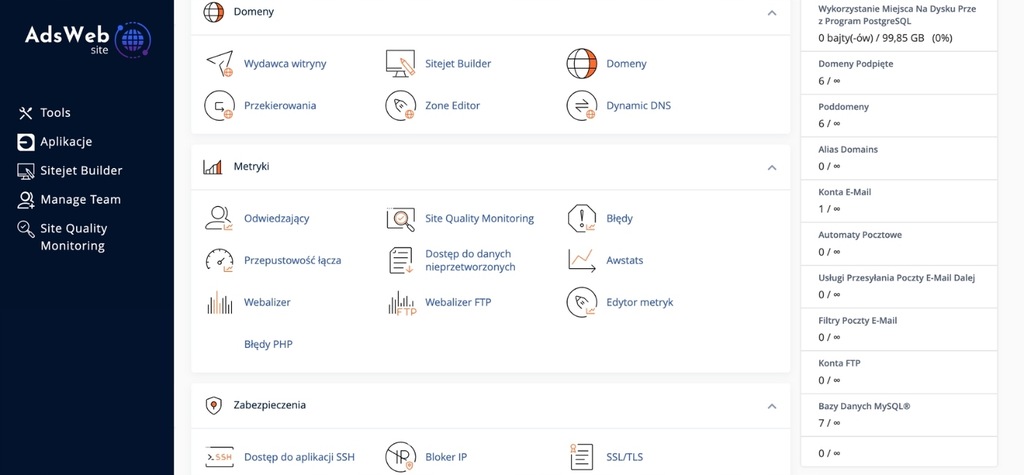Open the Bloker IP icon
Viewport: 1024px width, 475px height.
(400, 457)
